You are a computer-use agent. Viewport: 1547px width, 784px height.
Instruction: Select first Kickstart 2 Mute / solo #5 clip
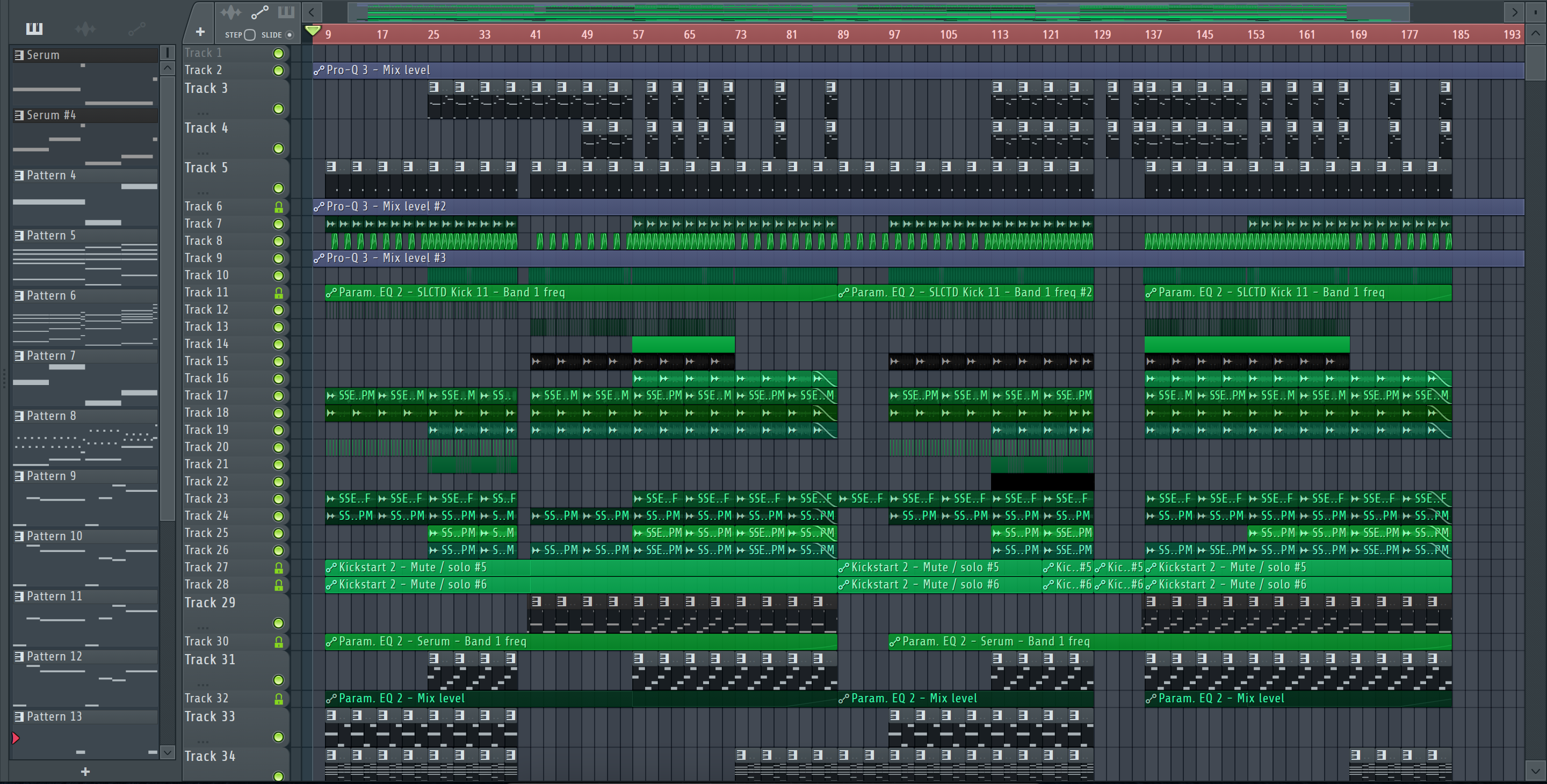coord(581,568)
